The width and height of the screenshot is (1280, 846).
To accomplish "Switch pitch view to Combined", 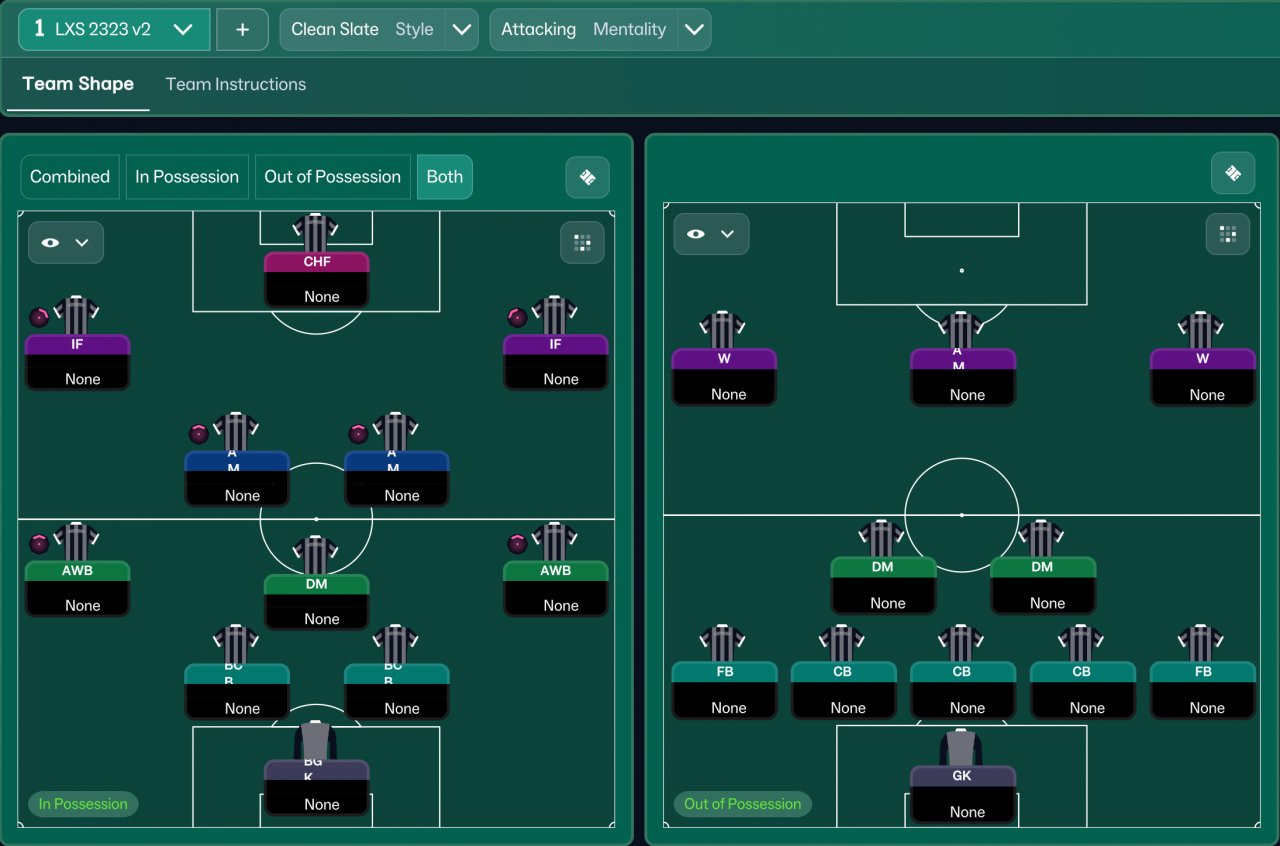I will (70, 177).
